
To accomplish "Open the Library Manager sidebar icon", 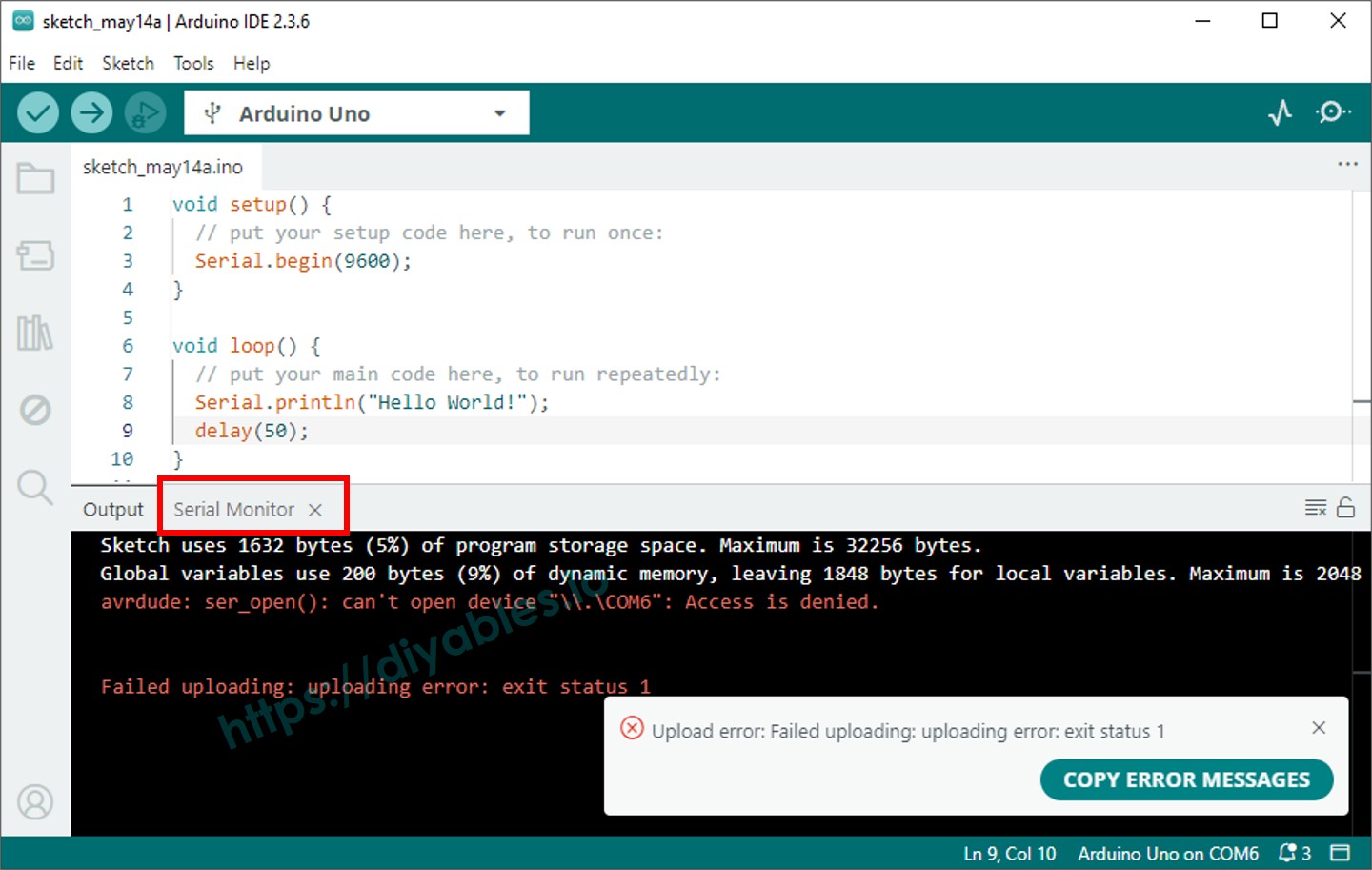I will click(35, 333).
